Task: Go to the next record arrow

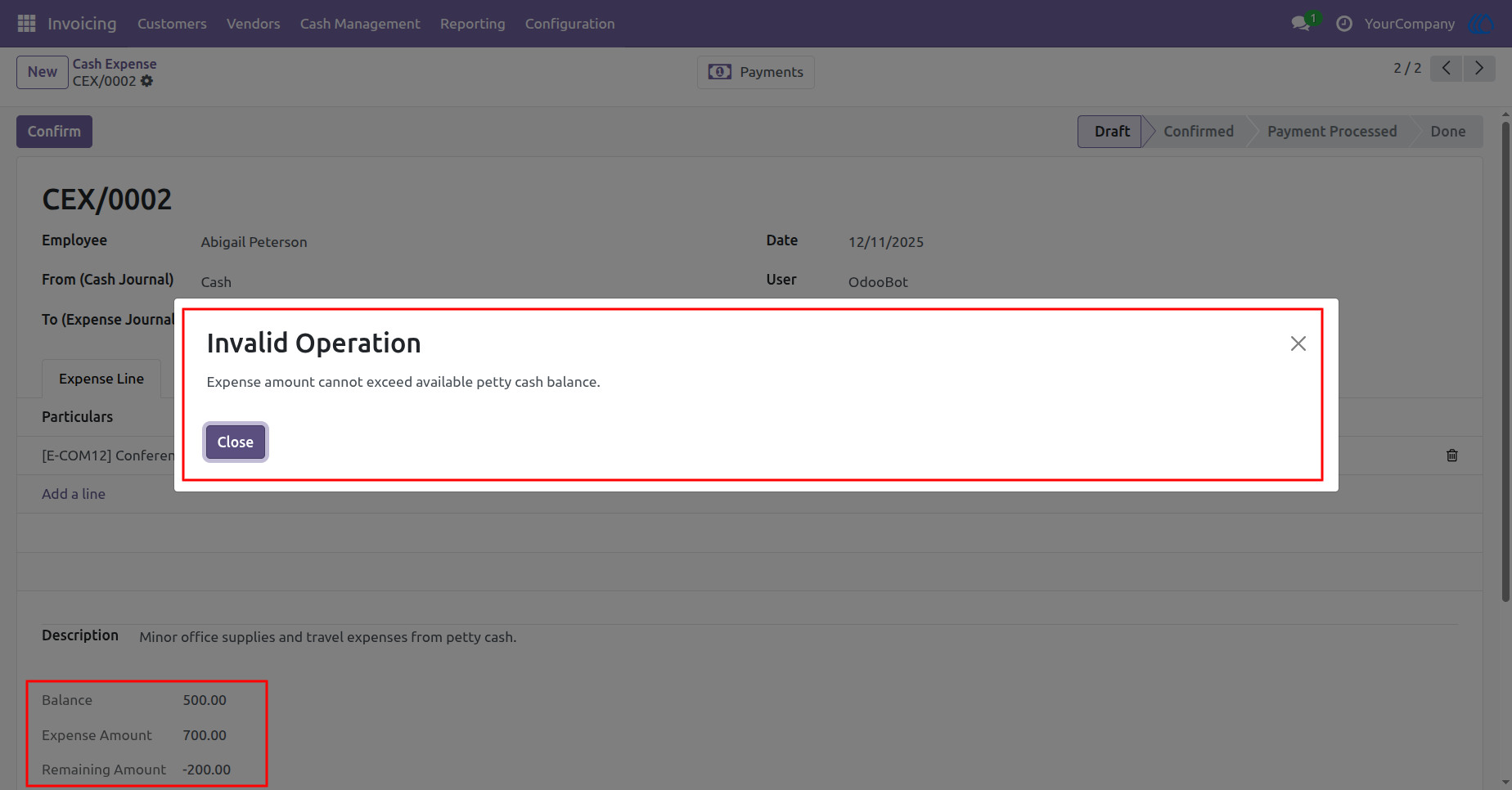Action: tap(1479, 68)
